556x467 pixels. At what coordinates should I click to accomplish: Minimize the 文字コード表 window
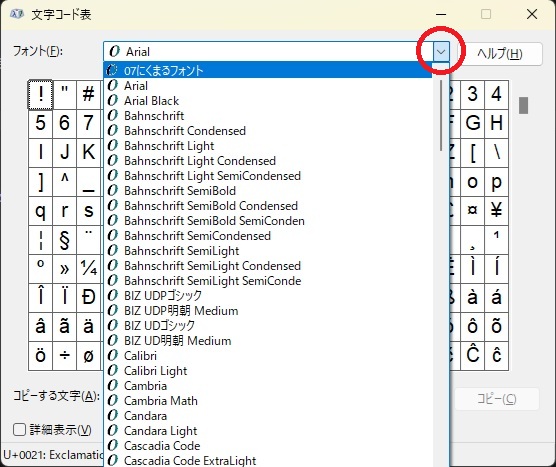point(441,14)
